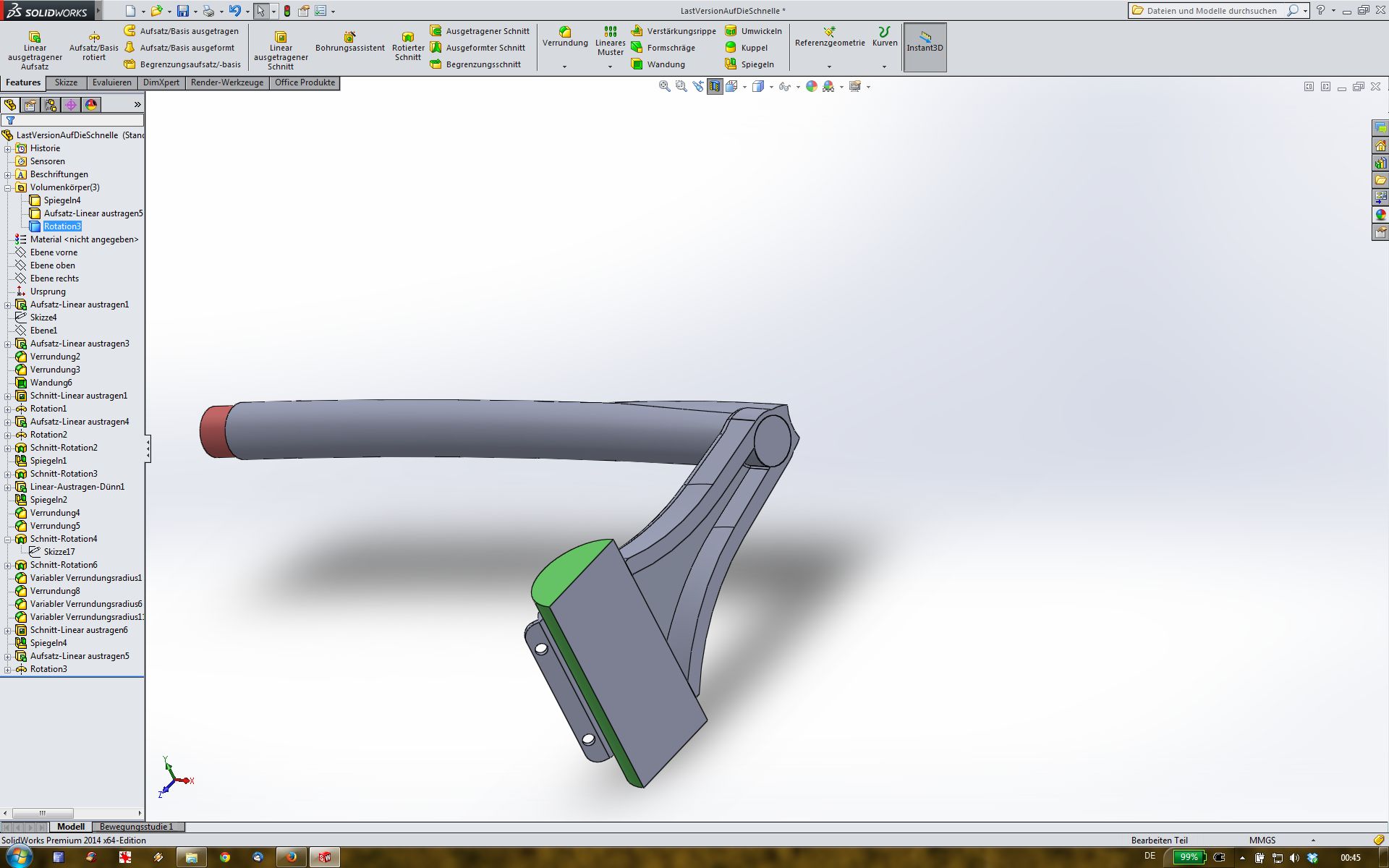Open Referenzgeometrie dropdown arrow
This screenshot has height=868, width=1389.
click(829, 67)
